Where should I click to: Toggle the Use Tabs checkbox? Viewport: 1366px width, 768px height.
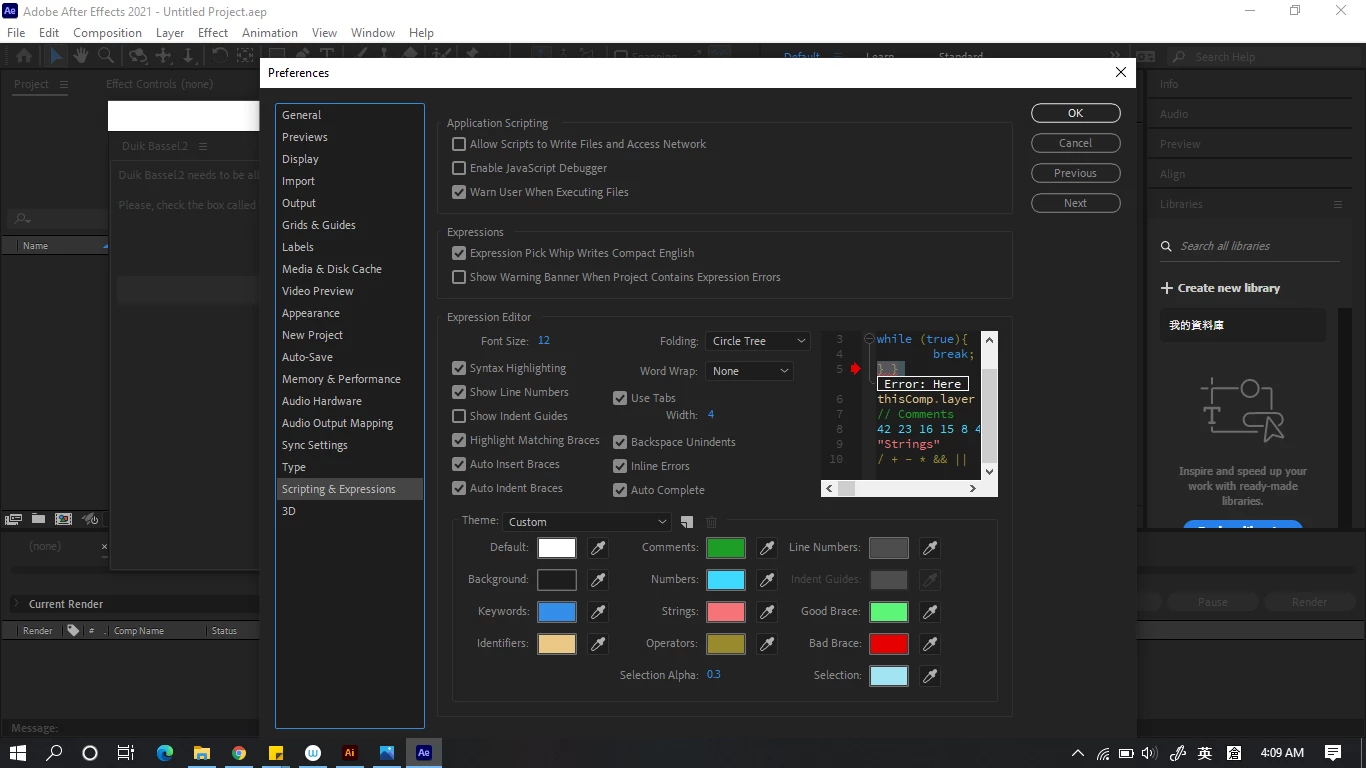coord(620,398)
